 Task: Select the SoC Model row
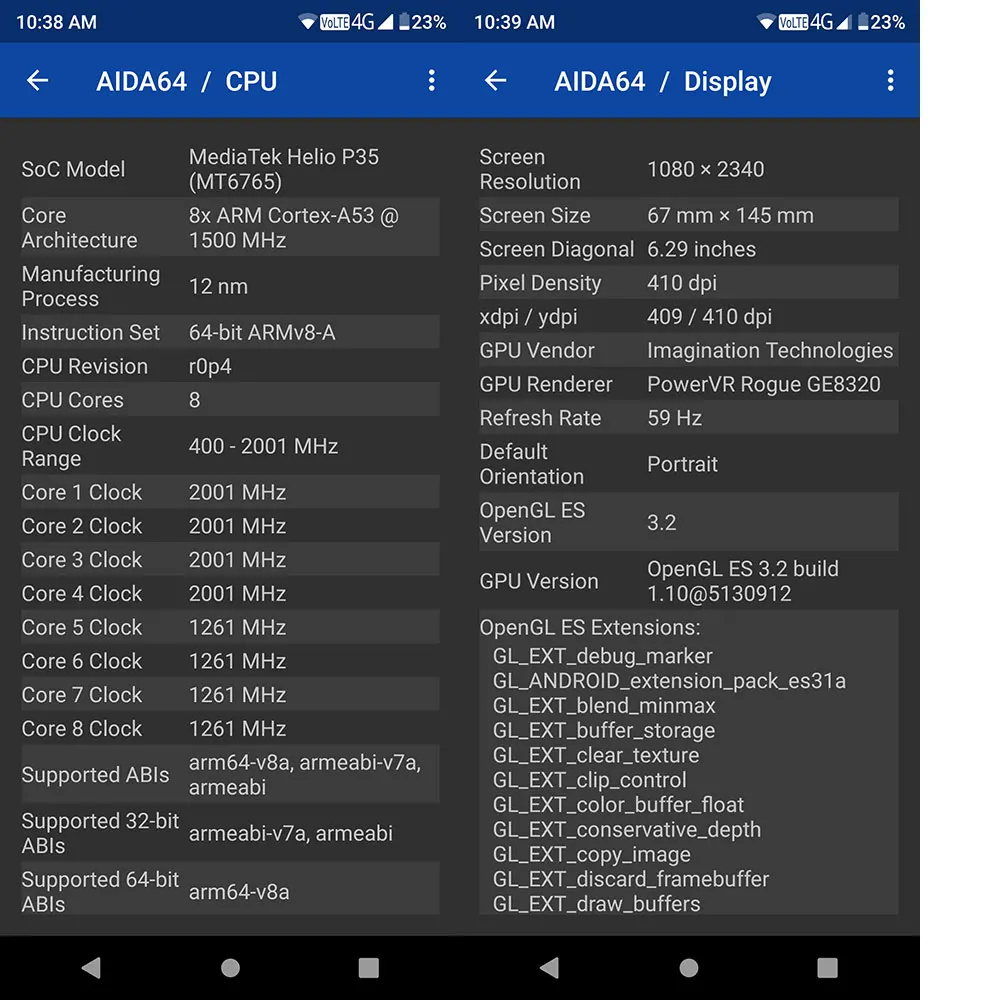click(x=230, y=169)
